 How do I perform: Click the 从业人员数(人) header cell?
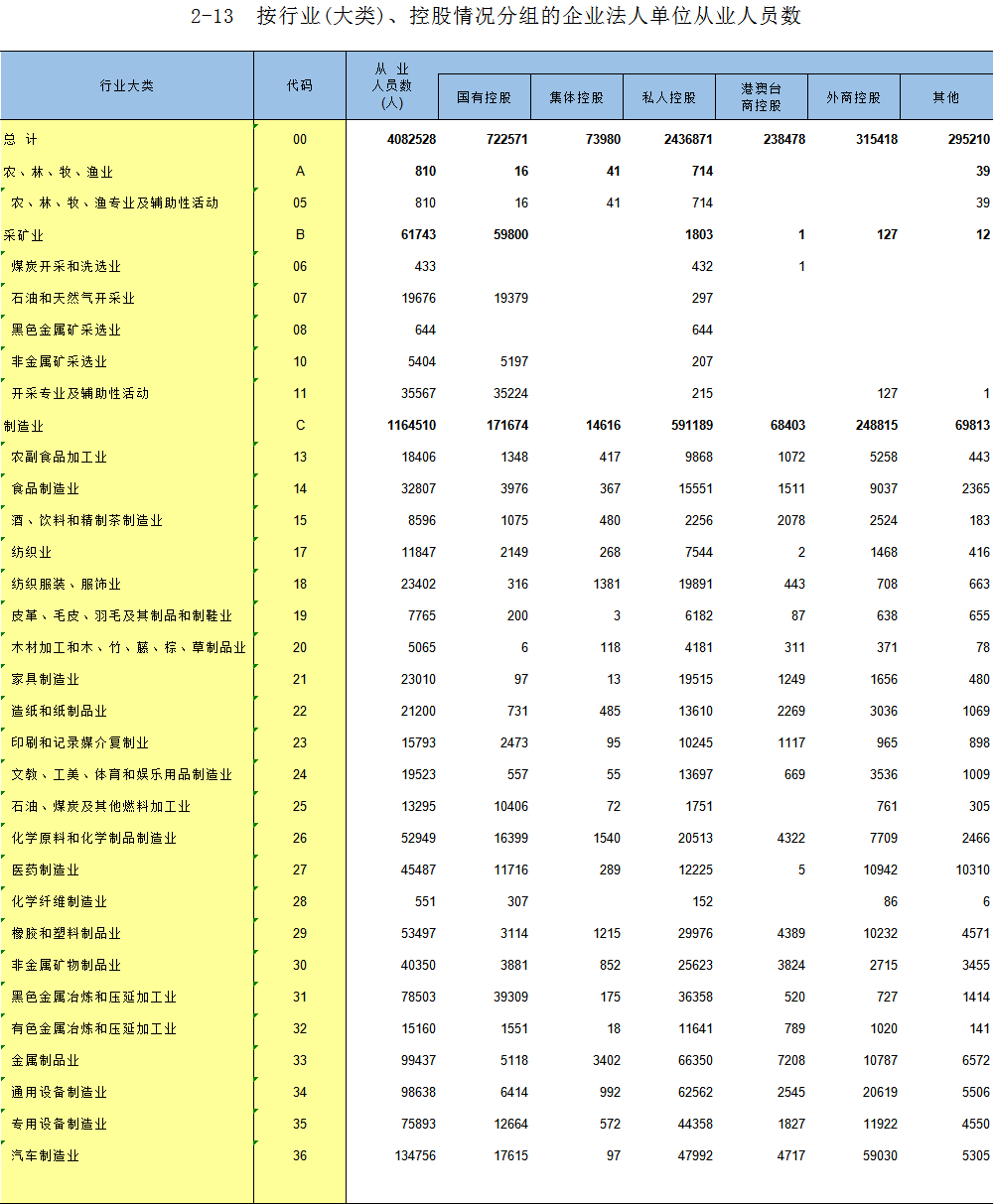(392, 85)
